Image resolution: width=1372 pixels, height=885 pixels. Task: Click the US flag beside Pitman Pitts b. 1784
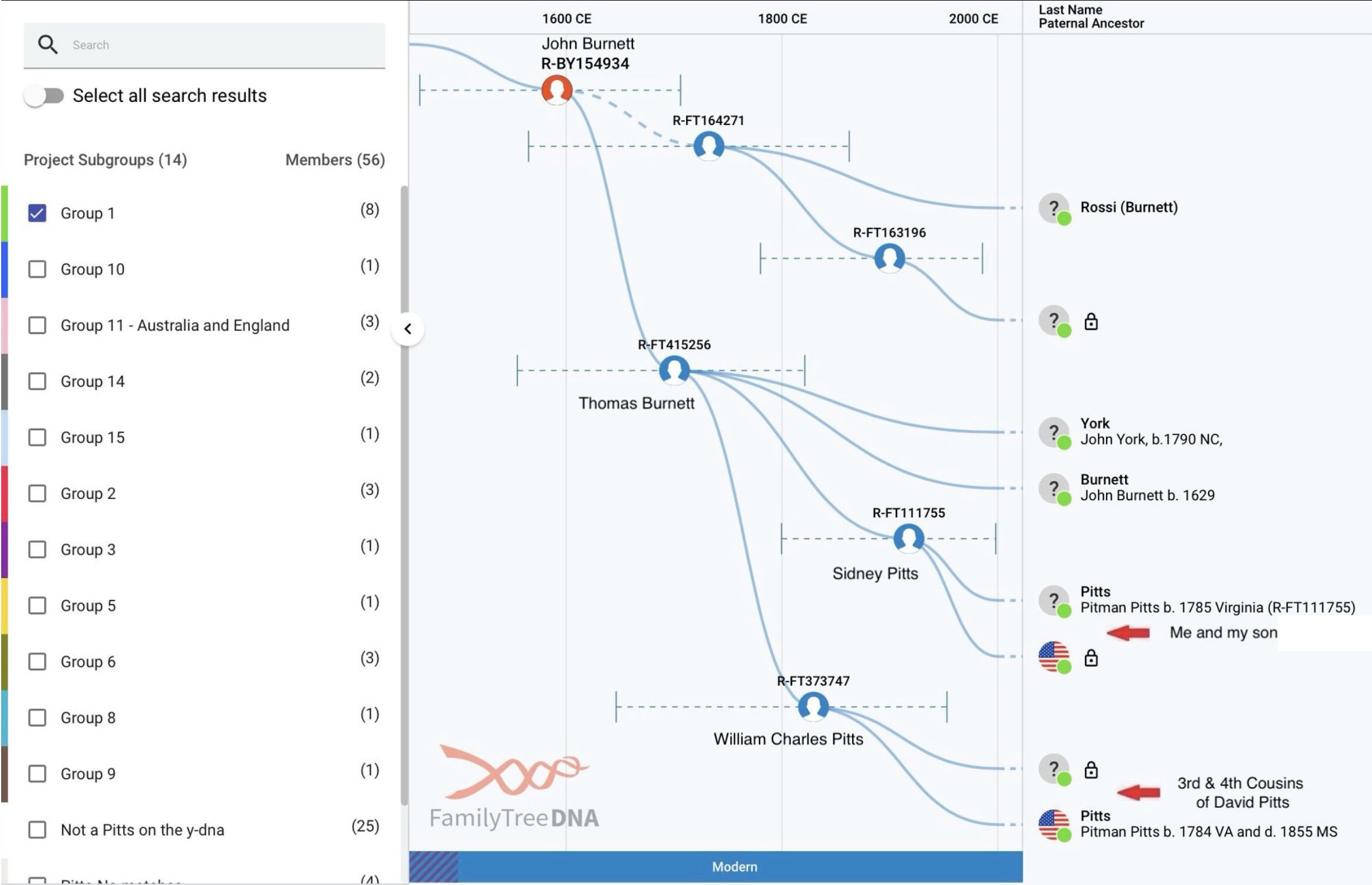click(1054, 825)
